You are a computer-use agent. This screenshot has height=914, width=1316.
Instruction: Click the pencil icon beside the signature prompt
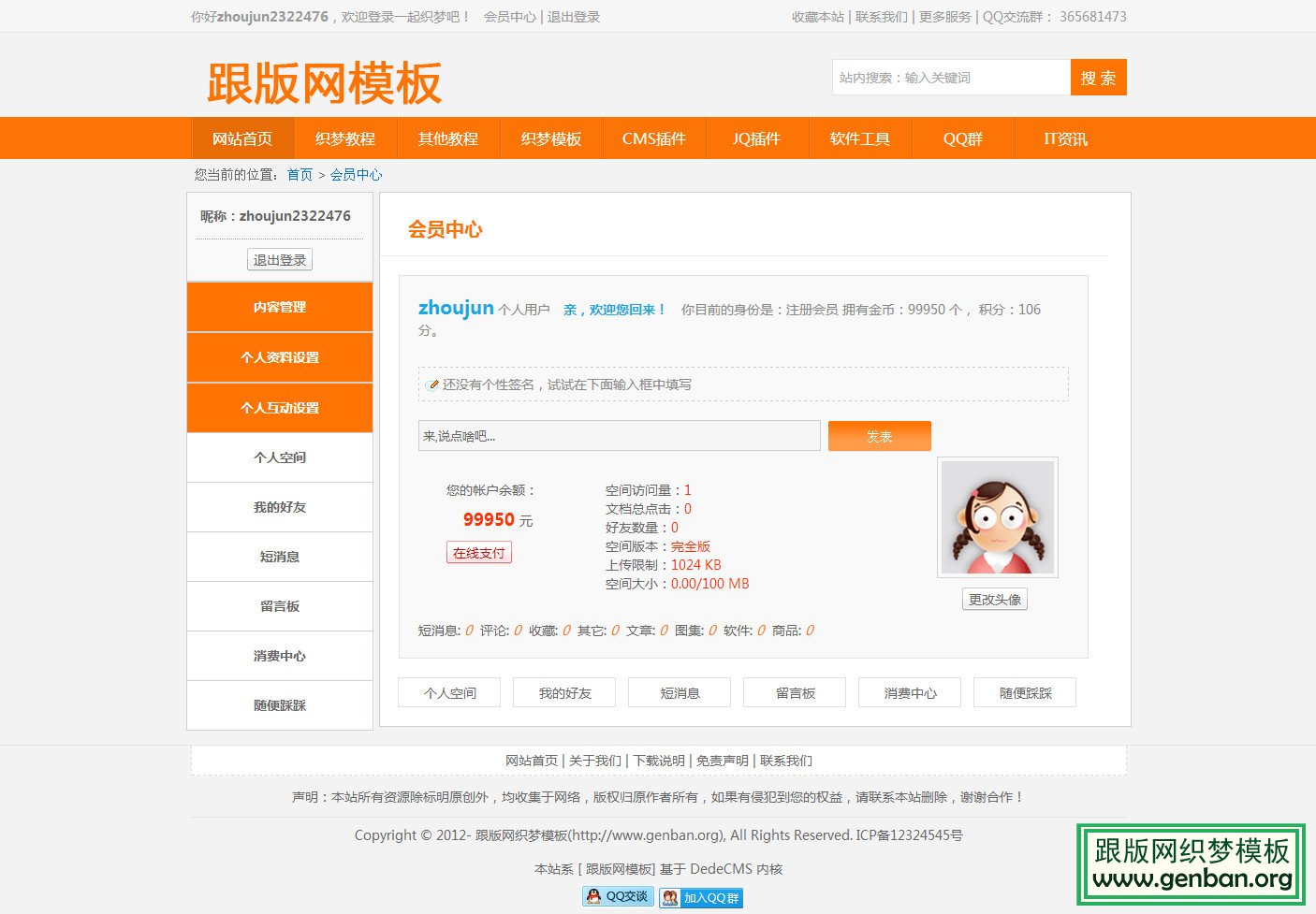[x=431, y=384]
